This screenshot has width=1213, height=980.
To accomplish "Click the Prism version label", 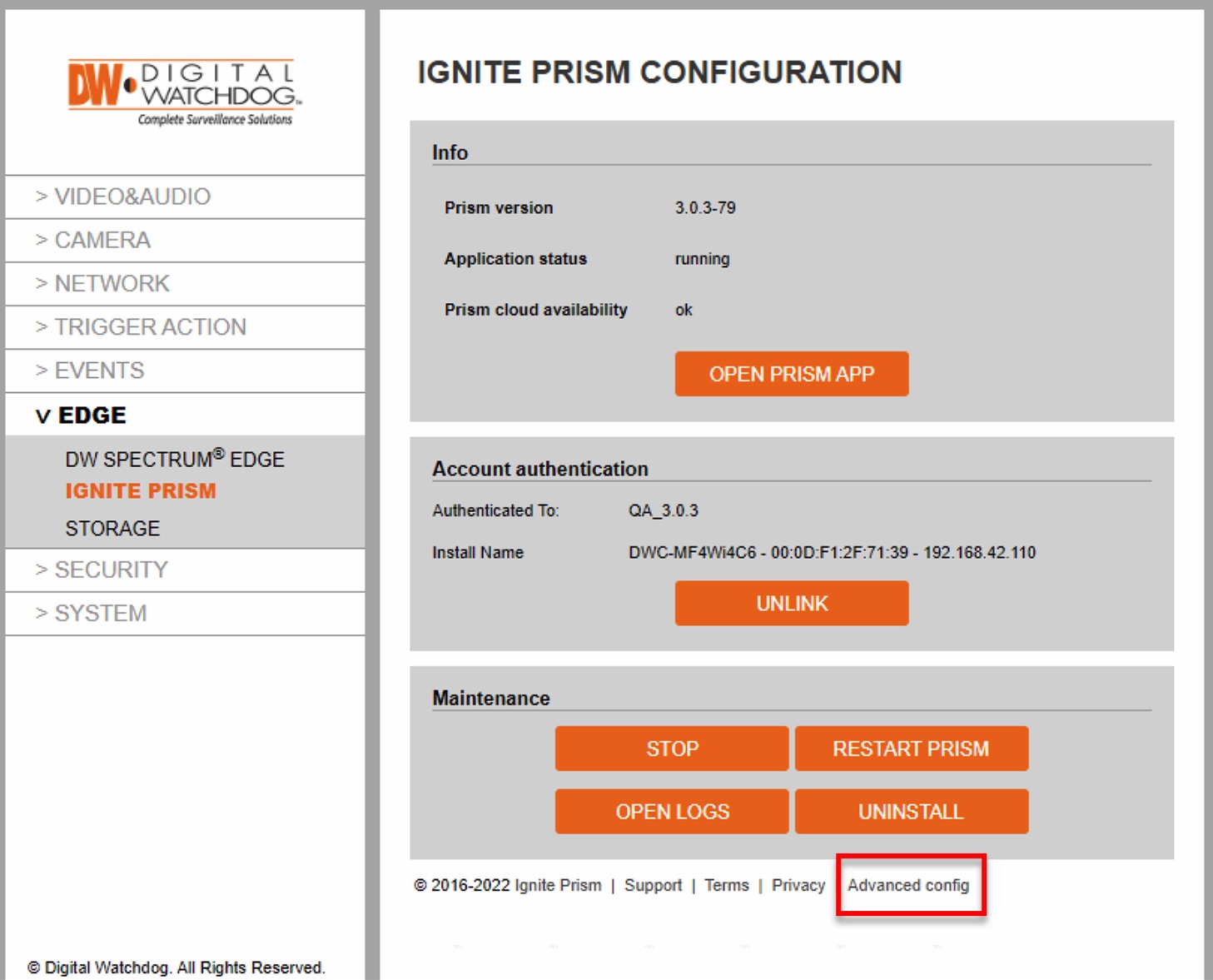I will click(x=499, y=207).
